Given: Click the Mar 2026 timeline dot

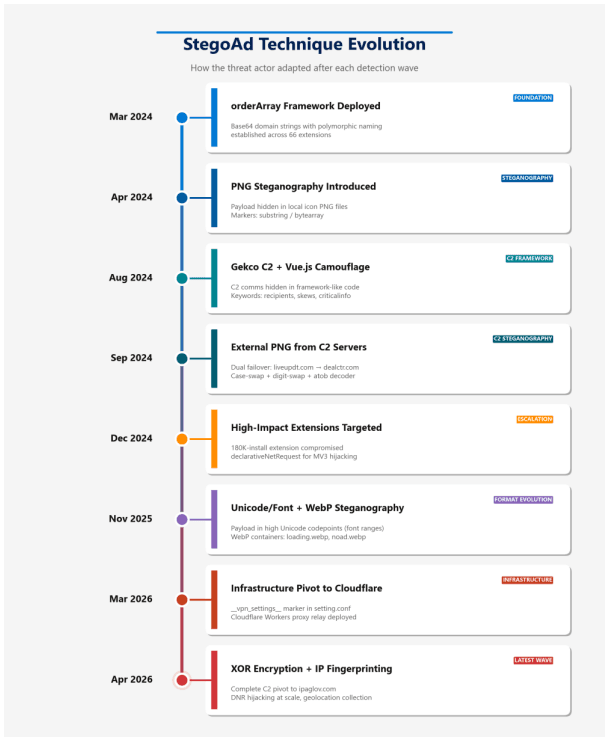Looking at the screenshot, I should [x=182, y=600].
